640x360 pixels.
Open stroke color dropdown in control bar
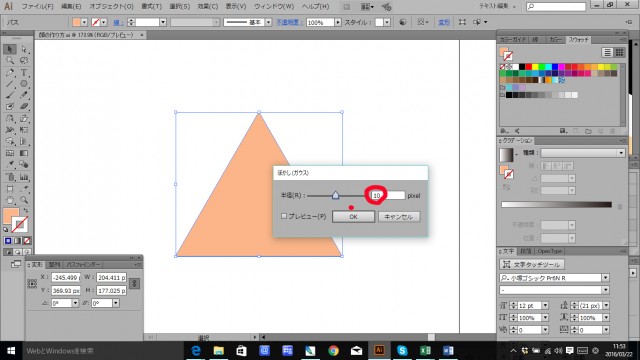coord(104,22)
